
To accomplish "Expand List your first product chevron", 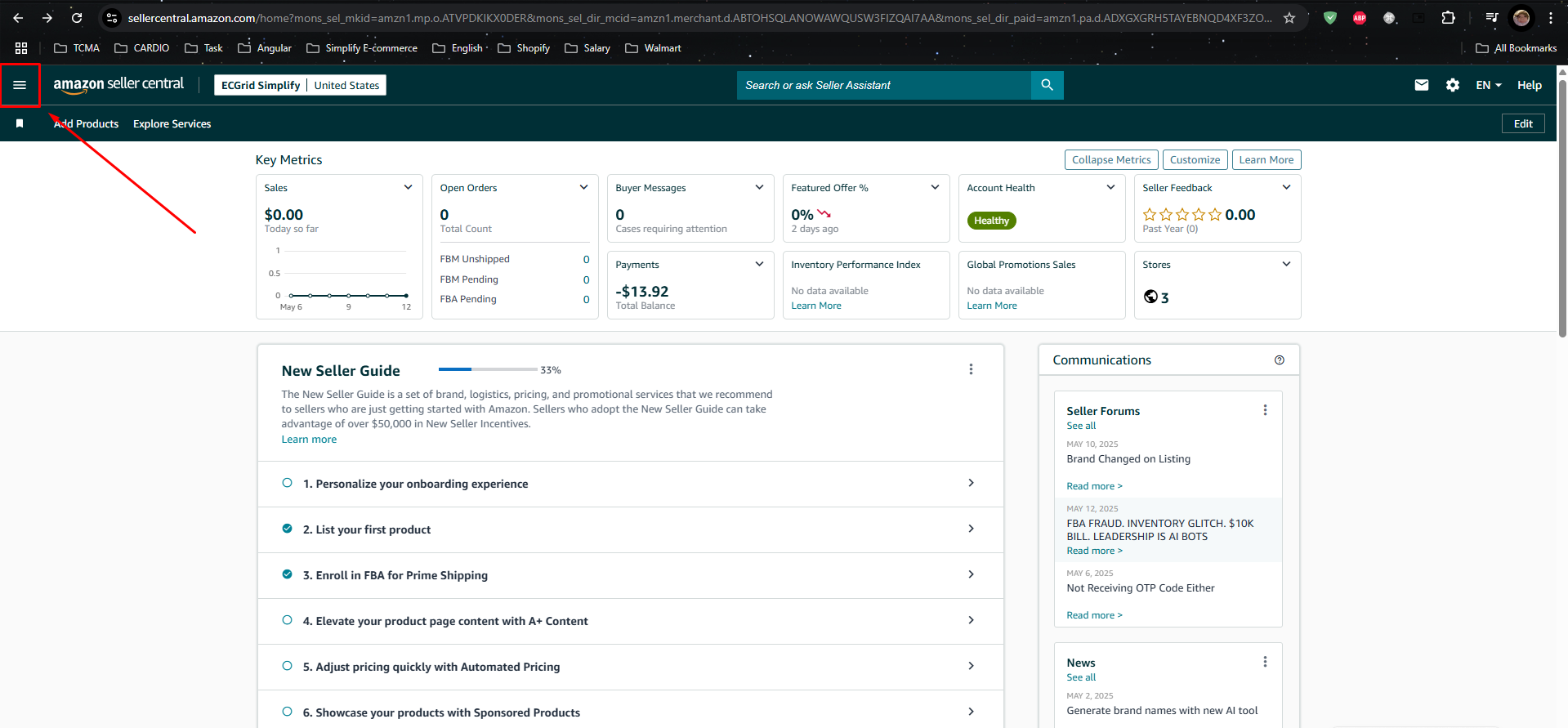I will (x=971, y=529).
